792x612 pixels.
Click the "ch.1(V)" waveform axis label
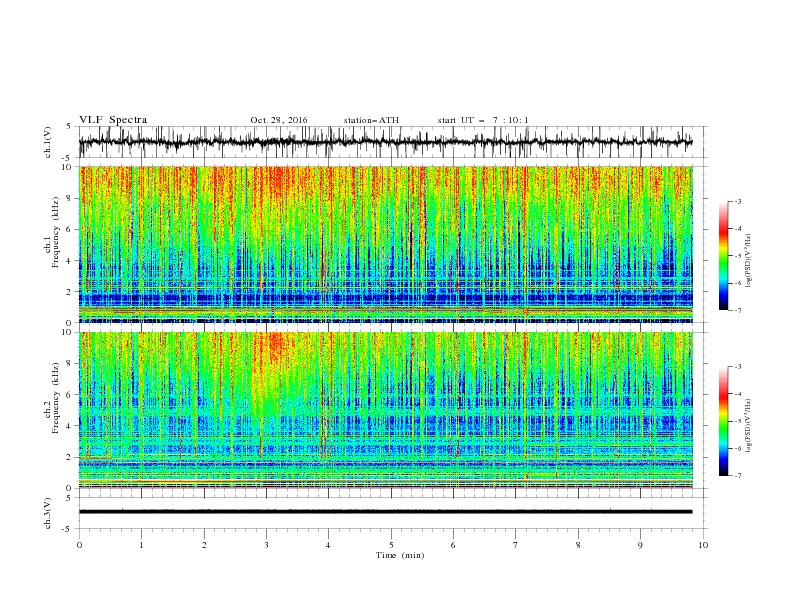coord(48,142)
